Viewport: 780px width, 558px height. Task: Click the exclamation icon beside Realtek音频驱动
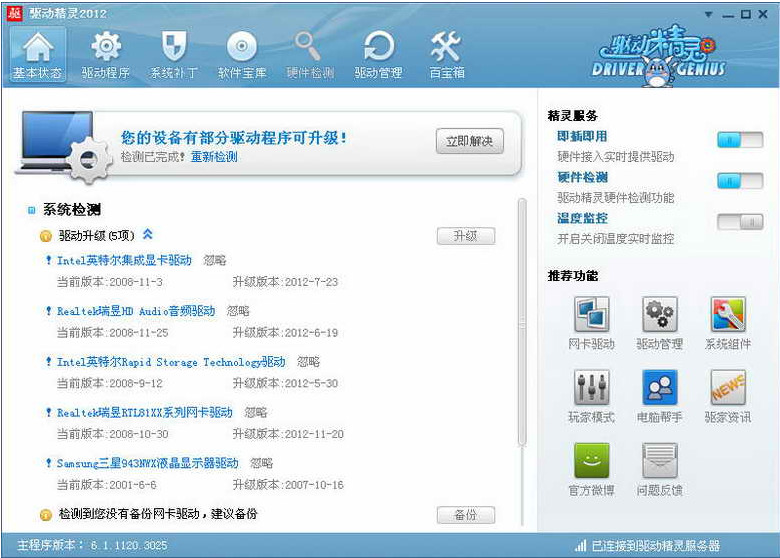[x=48, y=311]
